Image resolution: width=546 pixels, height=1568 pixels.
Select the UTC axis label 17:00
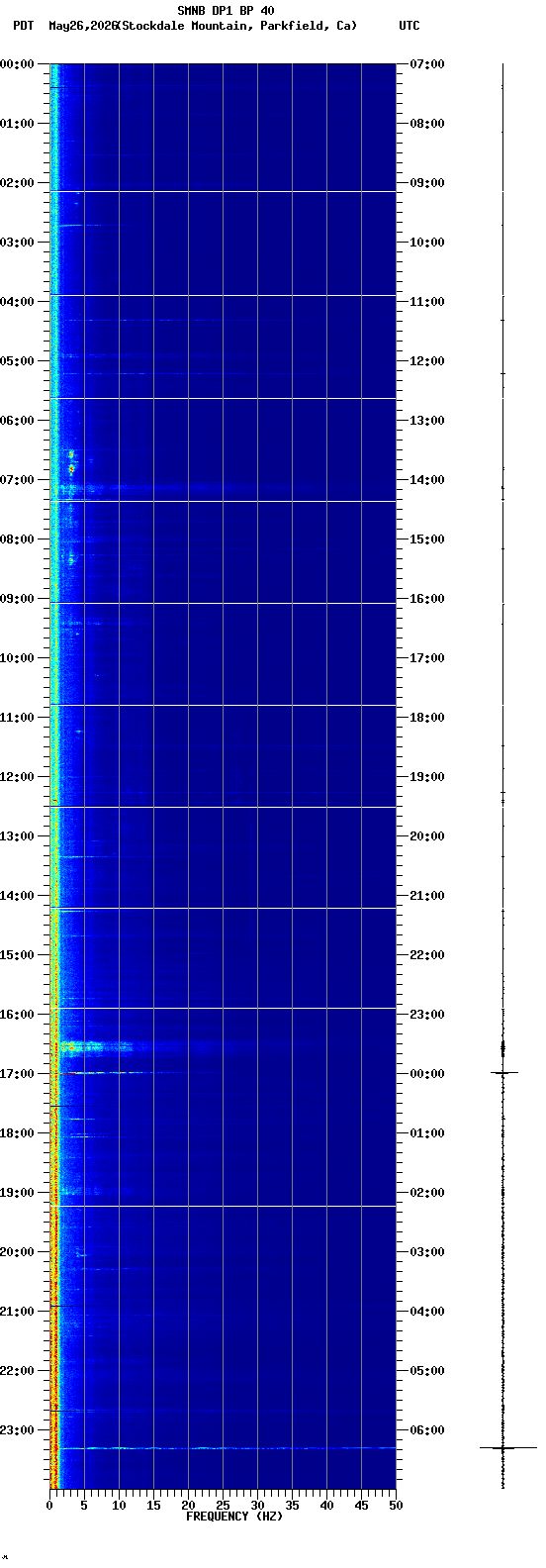[427, 658]
